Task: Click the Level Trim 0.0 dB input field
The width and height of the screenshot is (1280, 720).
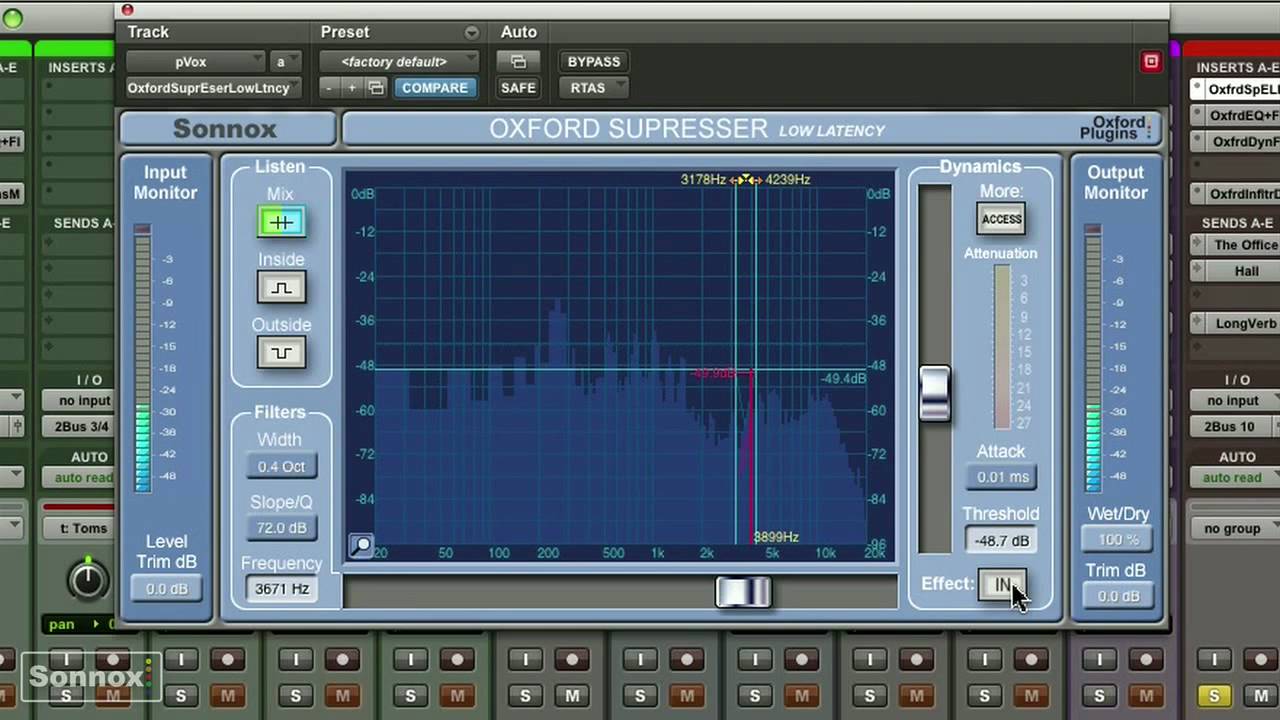Action: pyautogui.click(x=166, y=589)
